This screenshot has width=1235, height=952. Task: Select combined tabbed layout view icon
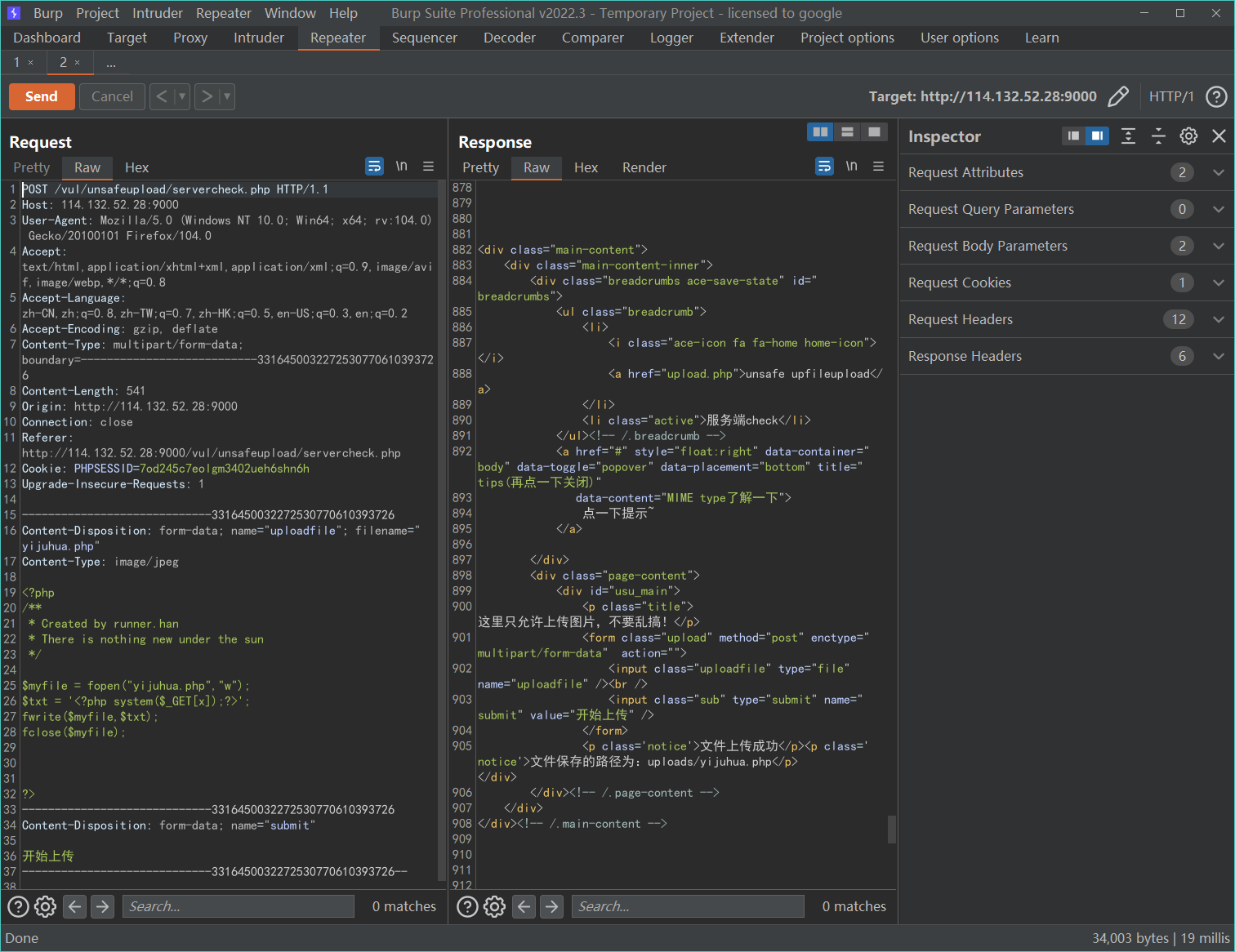click(874, 132)
